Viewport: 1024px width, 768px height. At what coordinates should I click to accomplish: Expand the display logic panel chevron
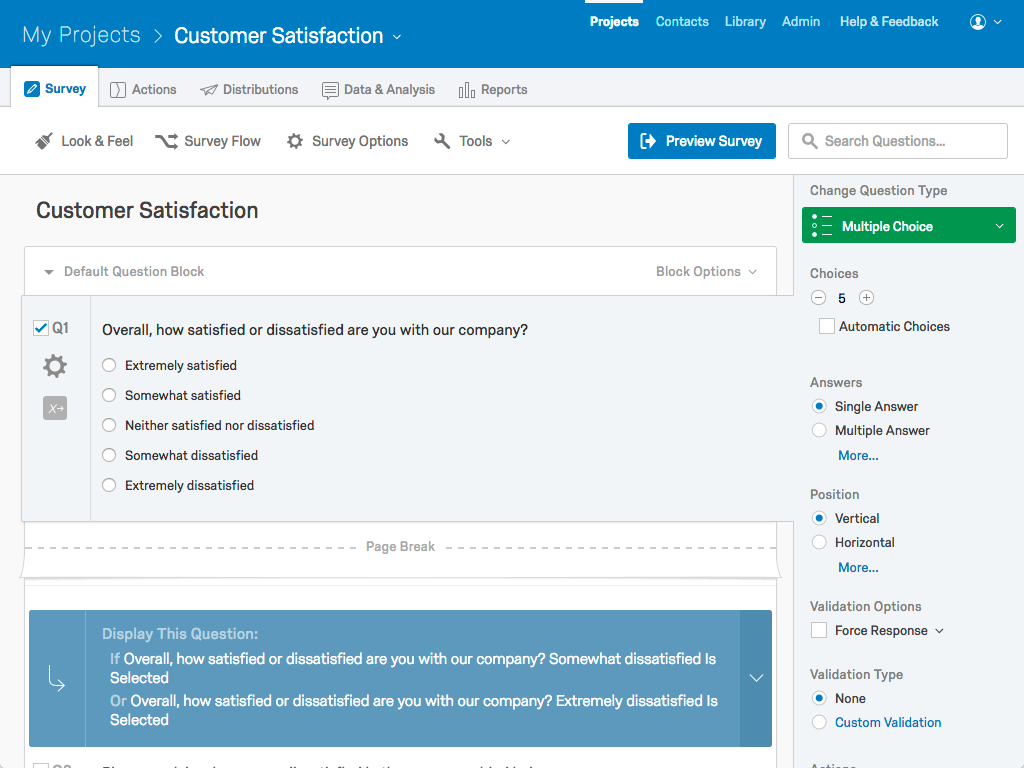tap(757, 678)
